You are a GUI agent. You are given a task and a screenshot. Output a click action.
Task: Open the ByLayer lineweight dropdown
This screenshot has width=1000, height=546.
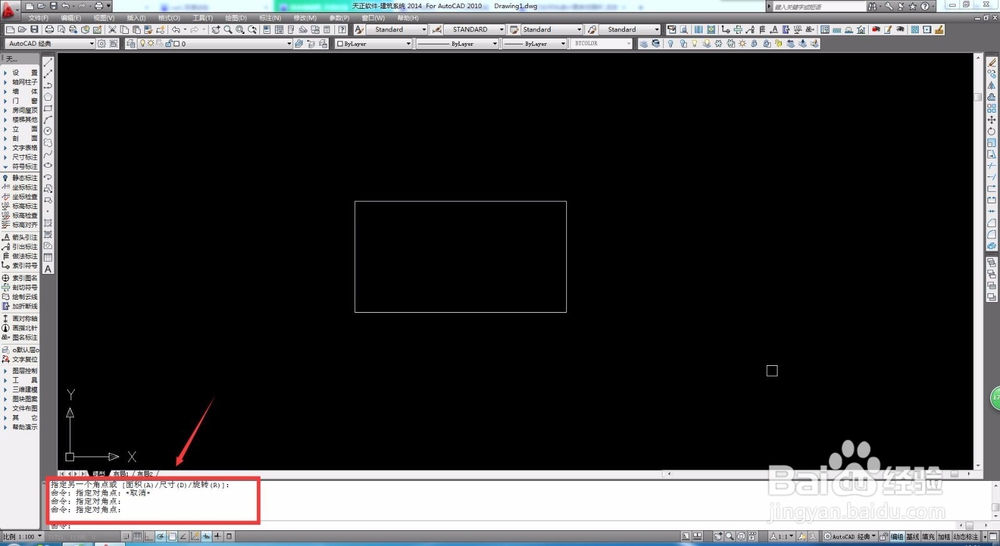534,43
